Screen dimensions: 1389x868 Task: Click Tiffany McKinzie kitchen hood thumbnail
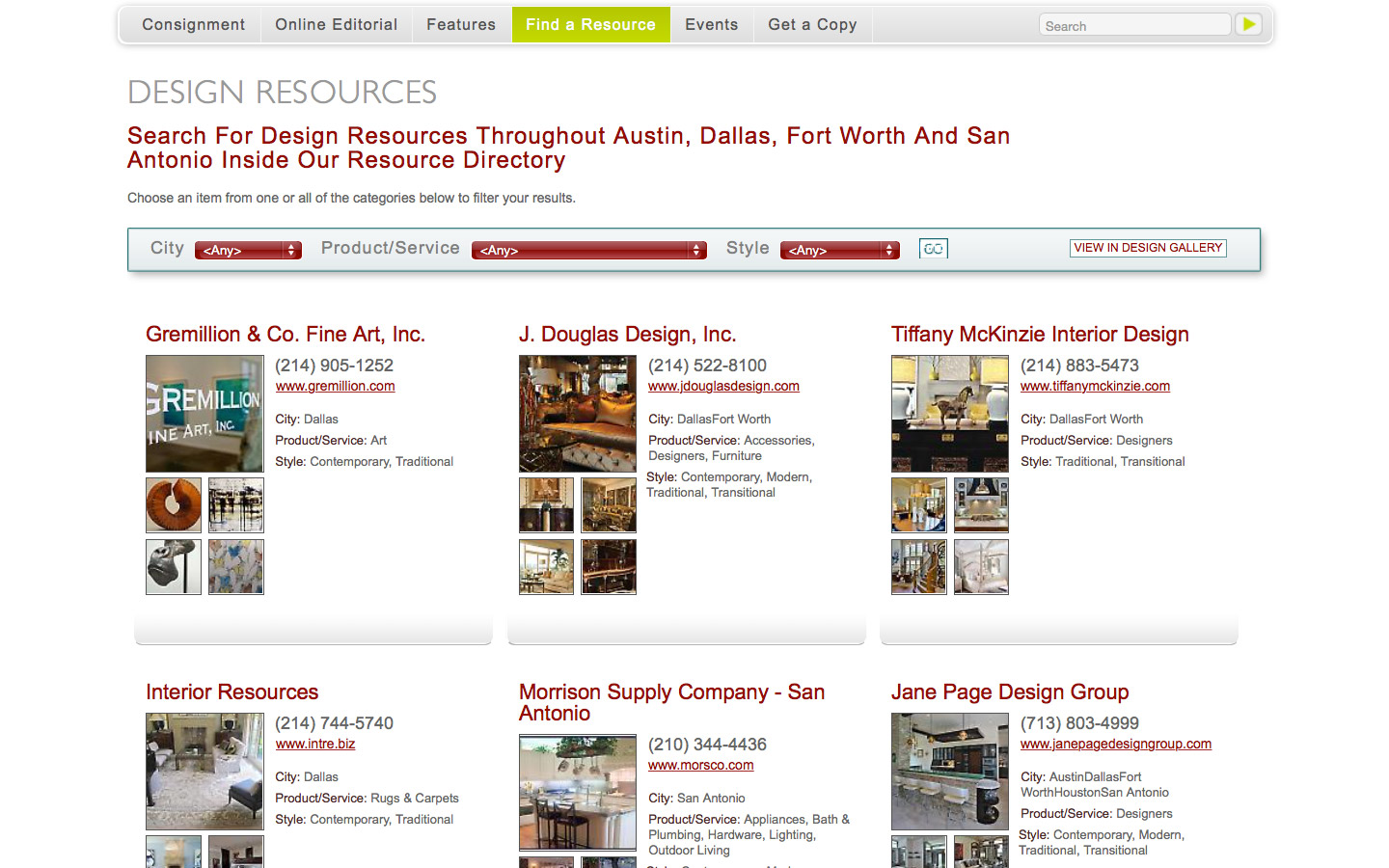click(x=981, y=505)
